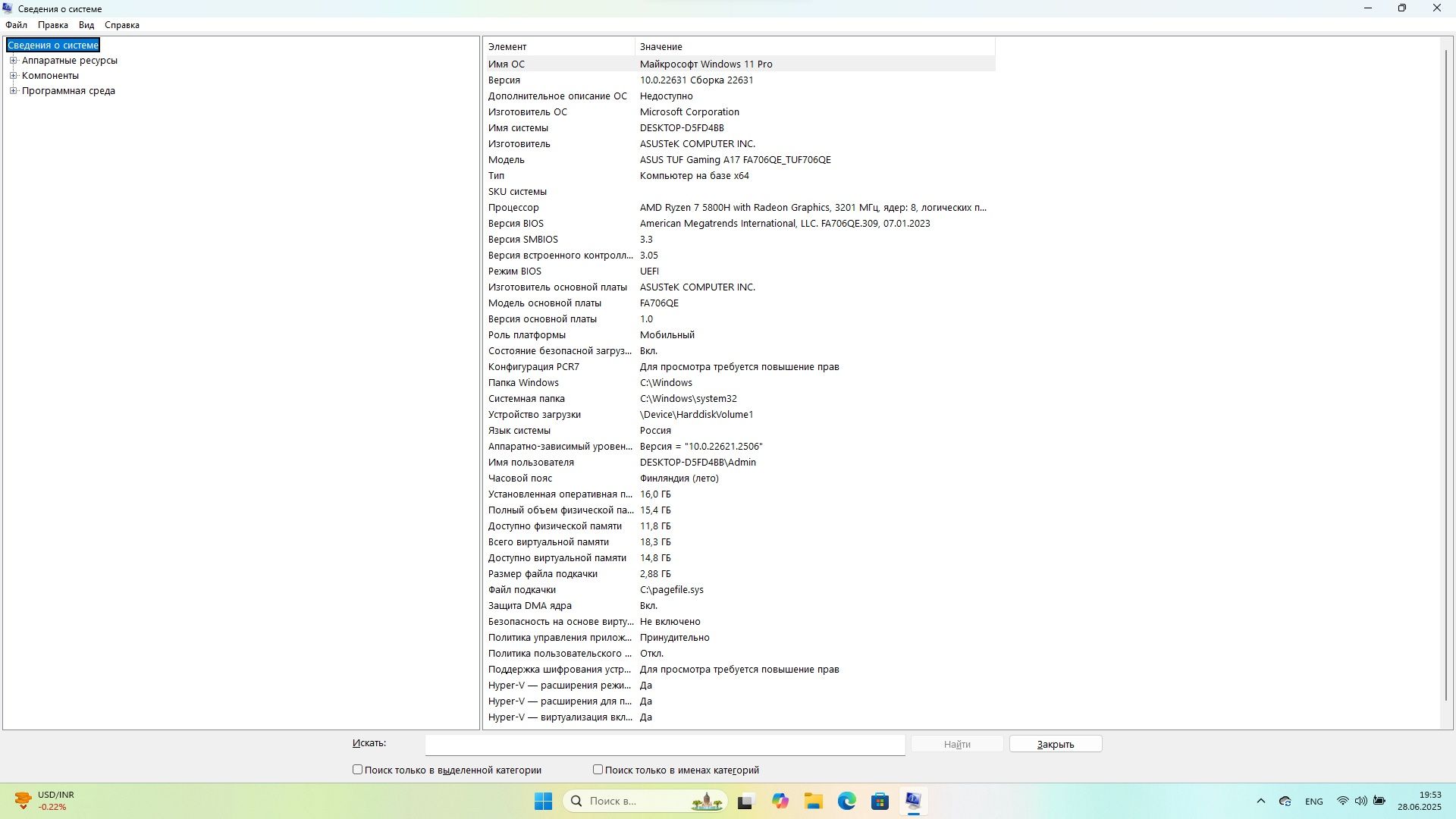
Task: Open the Файл menu
Action: click(16, 25)
